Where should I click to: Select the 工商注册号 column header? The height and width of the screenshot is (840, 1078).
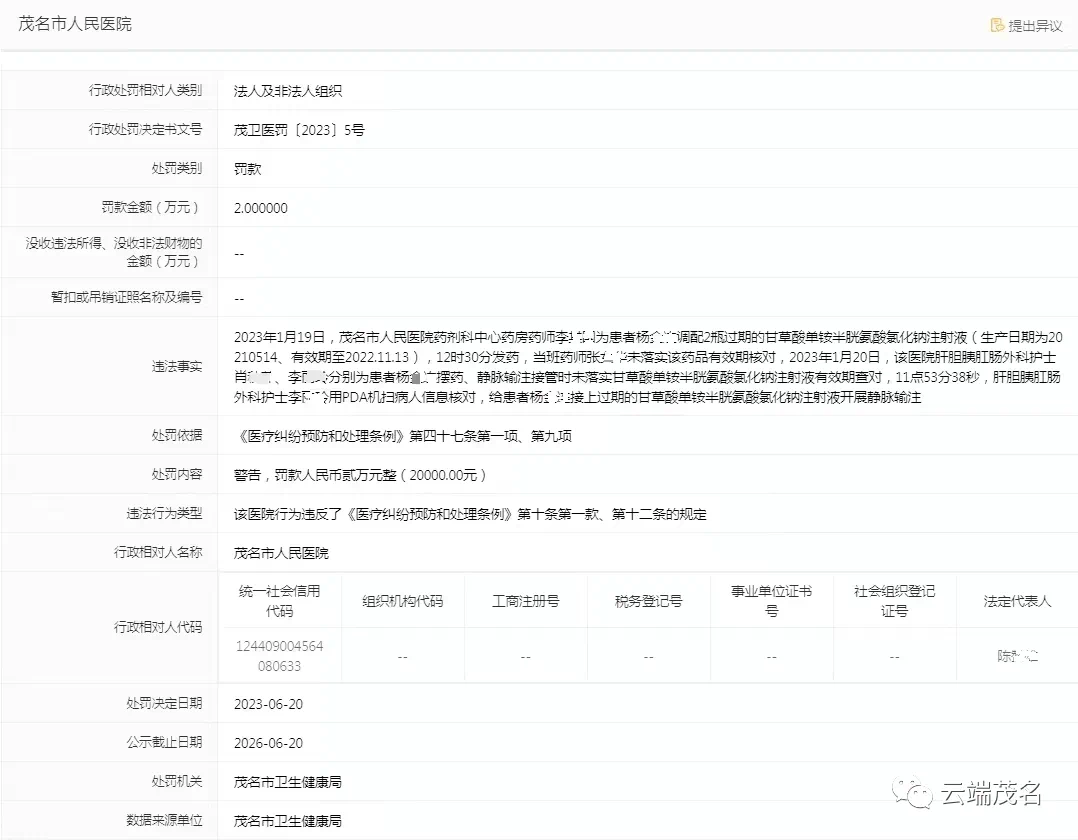(x=526, y=599)
